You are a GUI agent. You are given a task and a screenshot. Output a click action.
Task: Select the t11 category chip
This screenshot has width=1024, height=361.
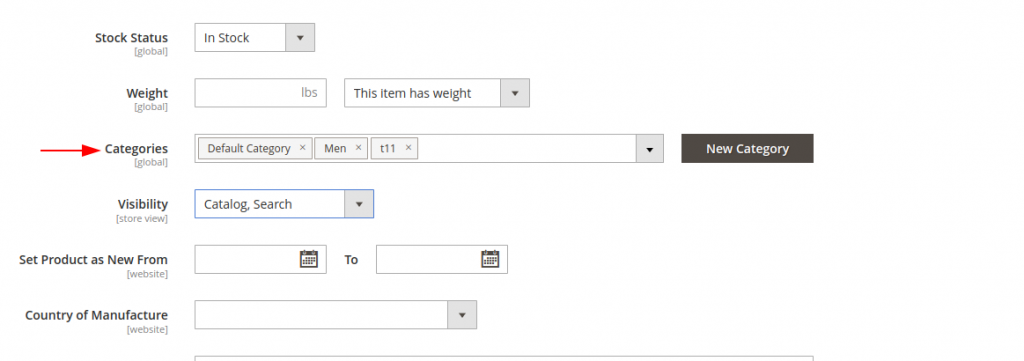[x=388, y=148]
